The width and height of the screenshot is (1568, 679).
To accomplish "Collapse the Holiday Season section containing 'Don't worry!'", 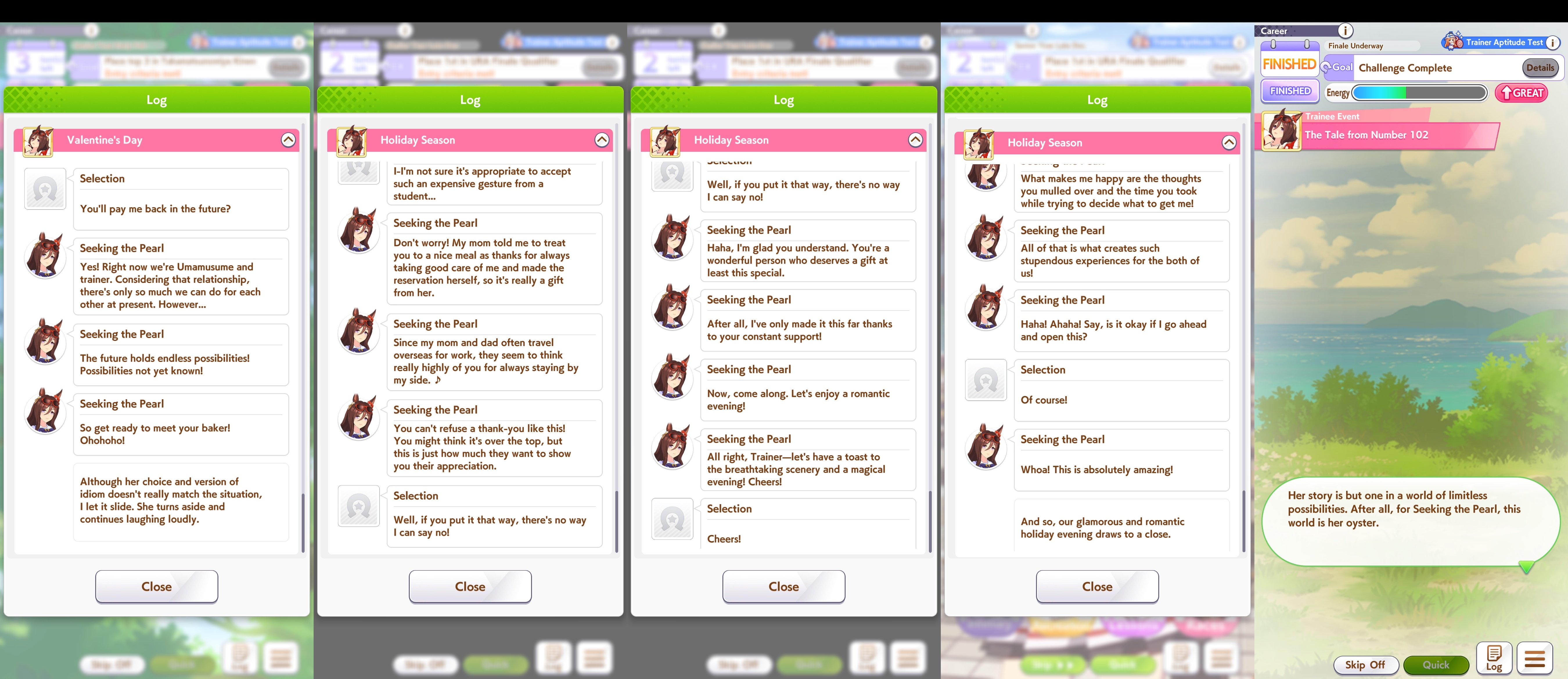I will (601, 140).
